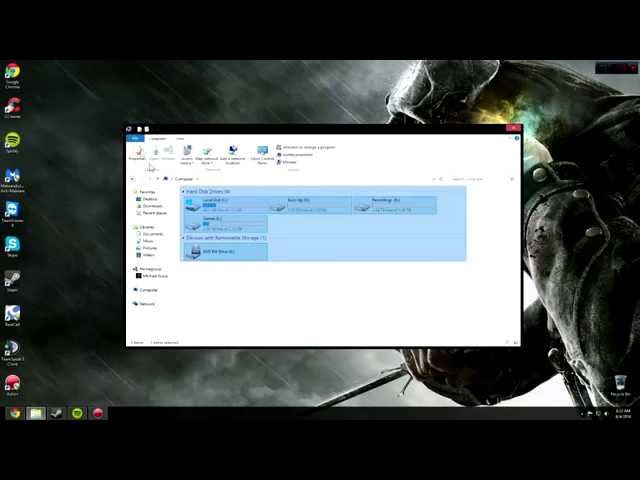Image resolution: width=640 pixels, height=480 pixels.
Task: Open the RaidCall desktop shortcut
Action: pyautogui.click(x=12, y=316)
